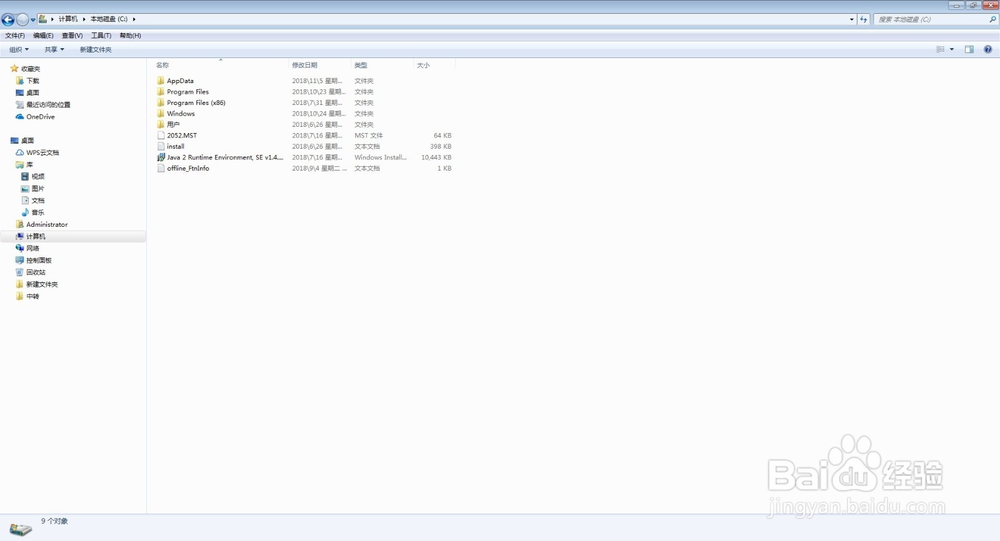Open the 音乐 library icon
This screenshot has height=541, width=1000.
click(x=25, y=212)
